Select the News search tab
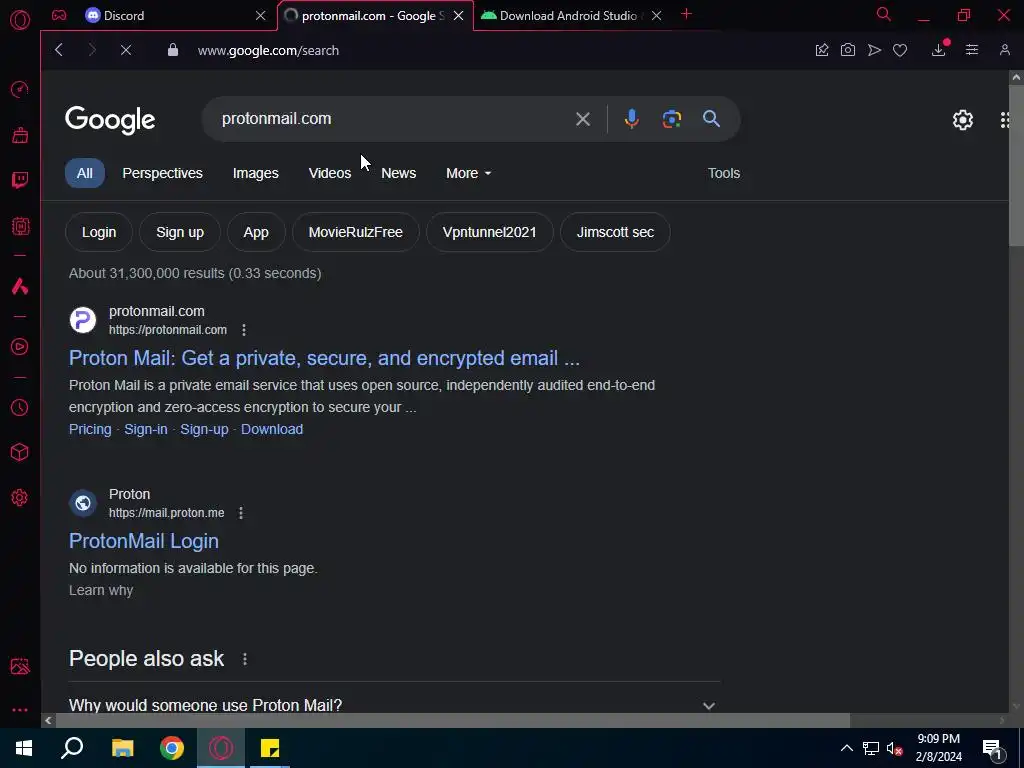This screenshot has width=1024, height=768. 398,173
